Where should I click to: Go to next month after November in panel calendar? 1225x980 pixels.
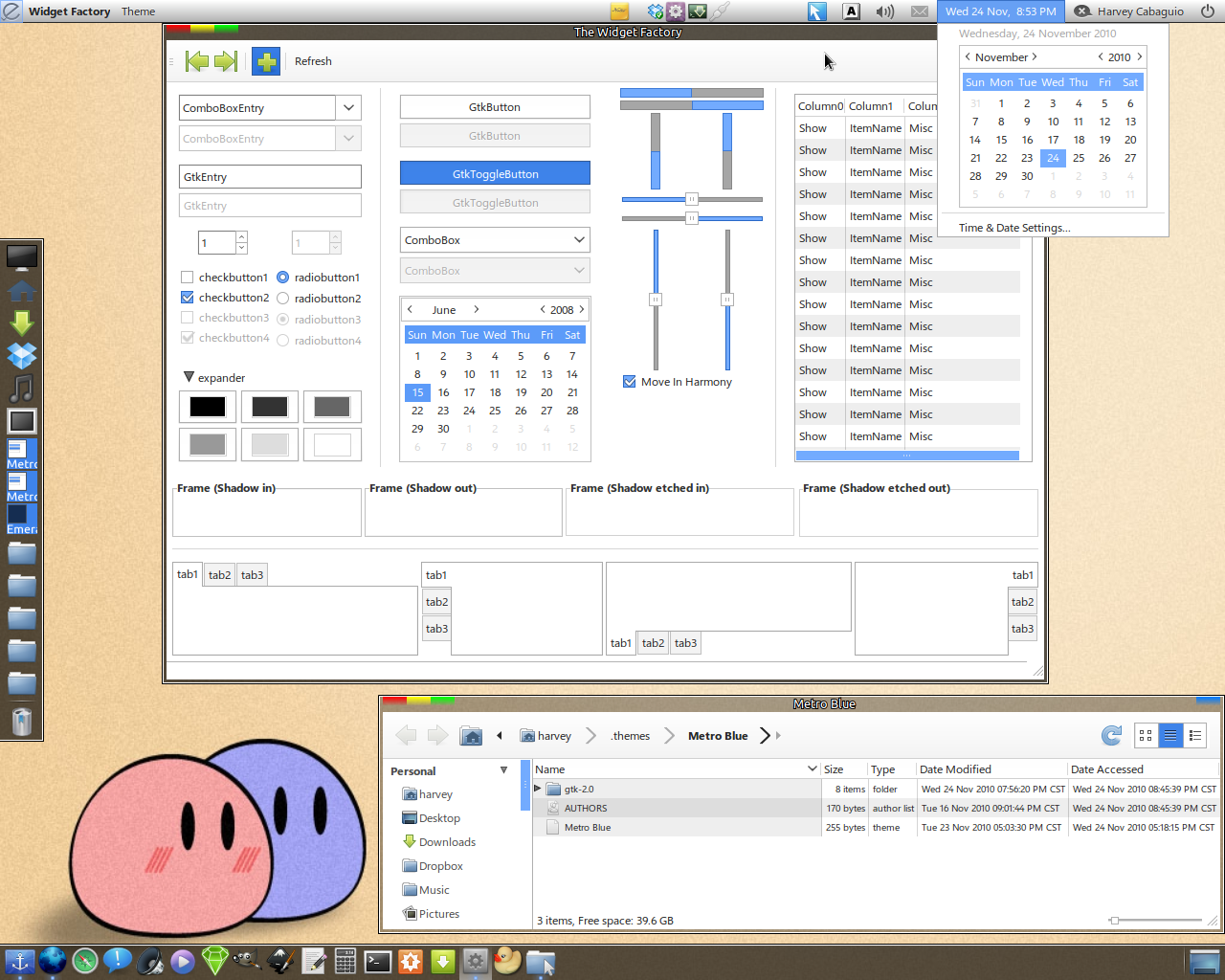point(1035,56)
